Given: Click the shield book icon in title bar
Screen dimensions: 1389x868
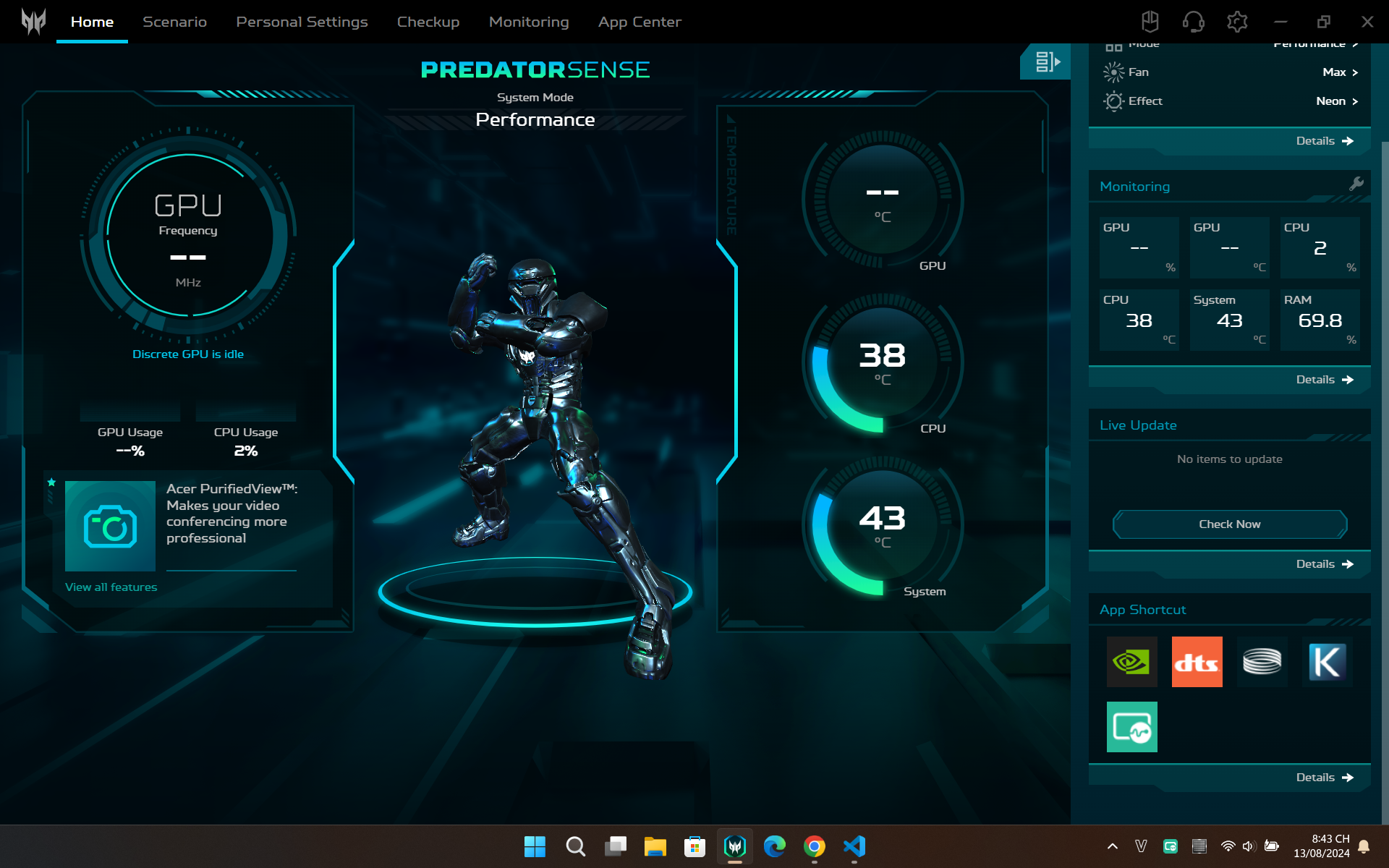Looking at the screenshot, I should [x=1150, y=22].
